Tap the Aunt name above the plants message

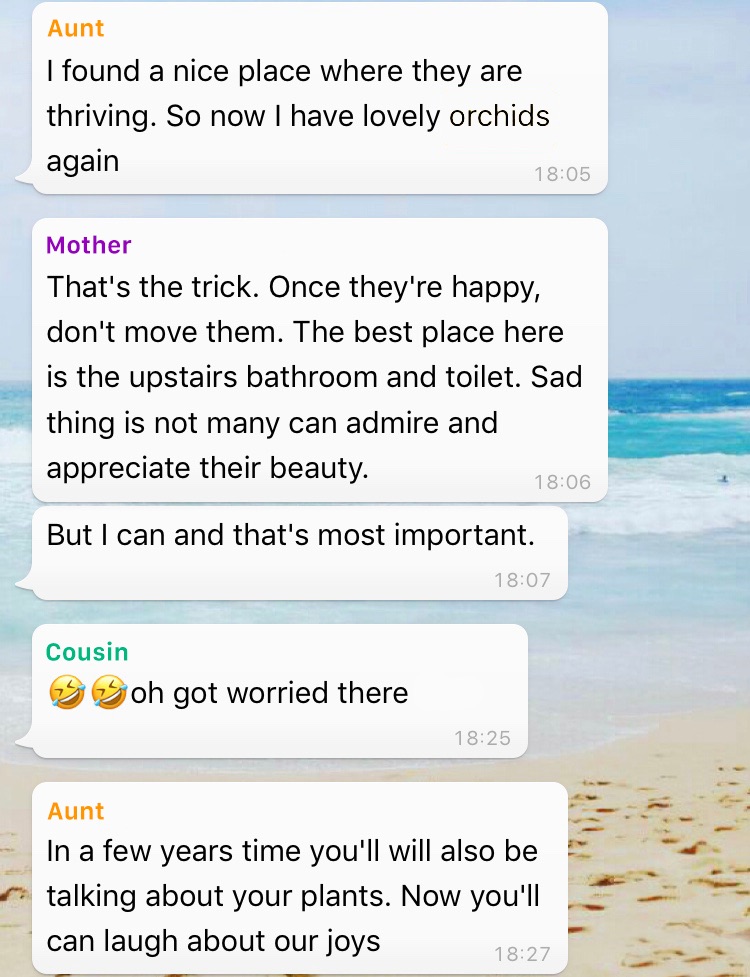[x=75, y=811]
